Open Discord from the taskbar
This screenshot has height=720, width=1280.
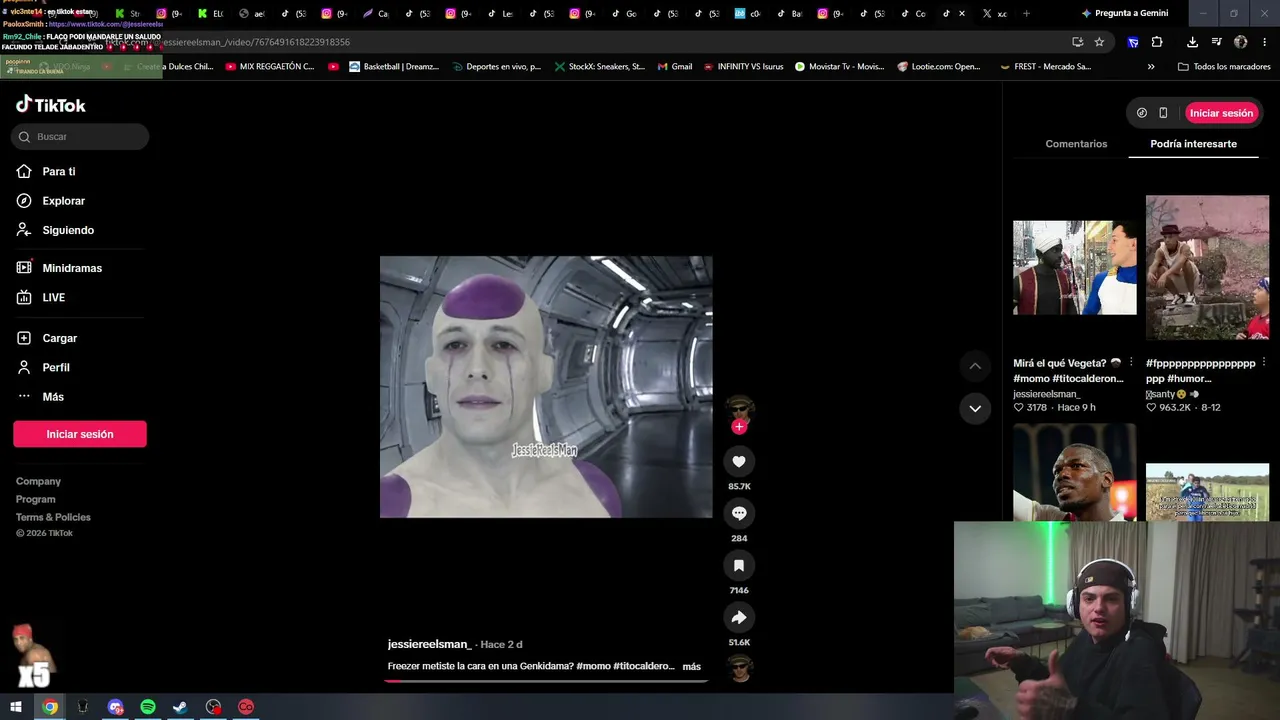[115, 707]
